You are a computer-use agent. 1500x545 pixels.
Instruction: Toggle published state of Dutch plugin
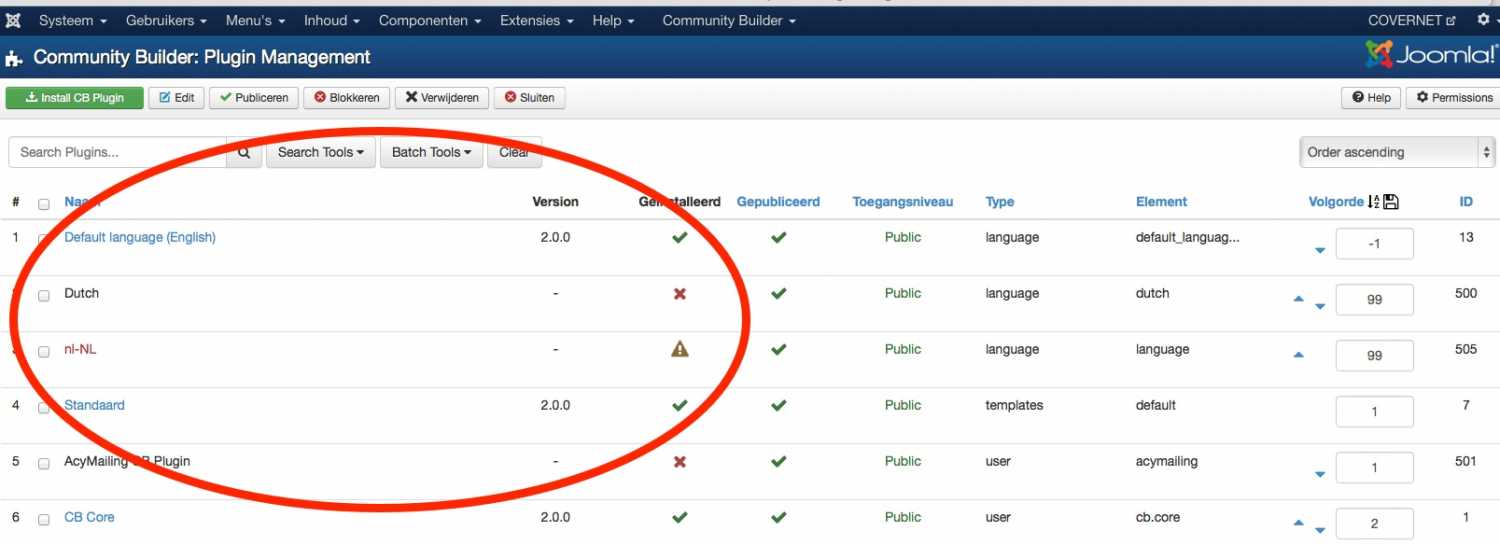coord(779,294)
